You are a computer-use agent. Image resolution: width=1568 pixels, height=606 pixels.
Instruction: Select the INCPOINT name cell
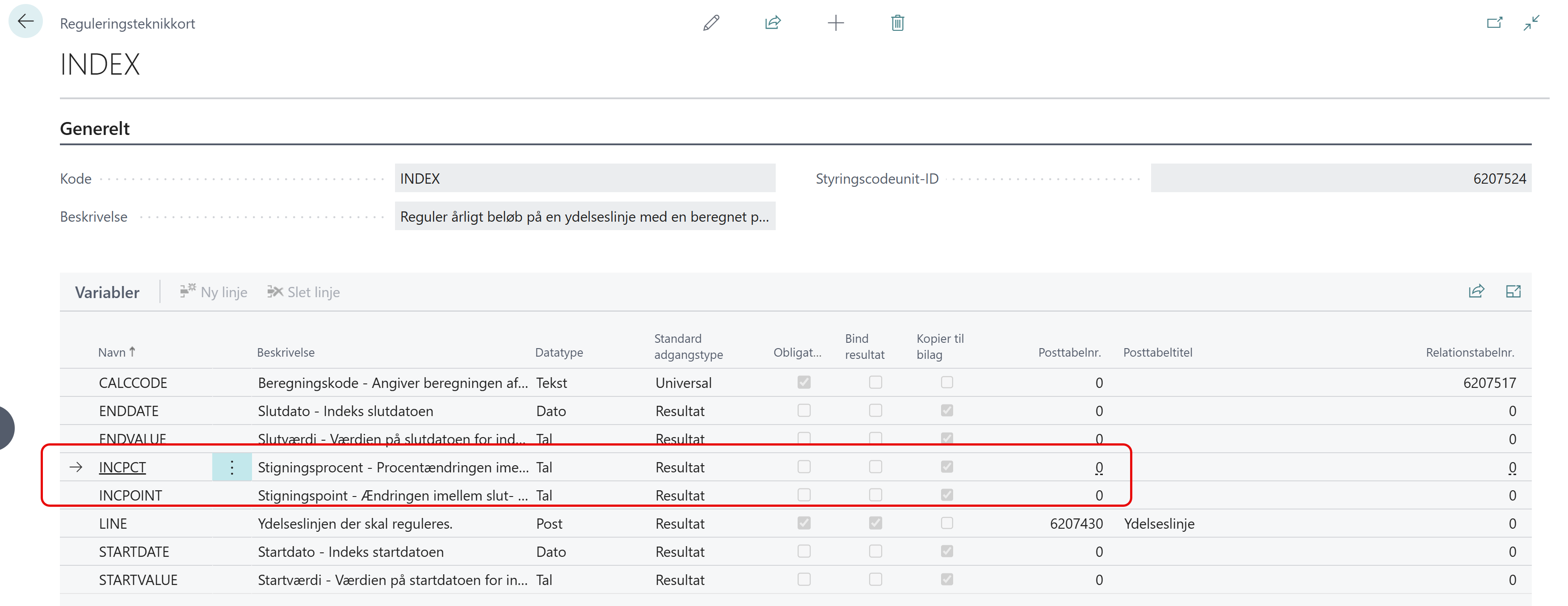tap(130, 495)
